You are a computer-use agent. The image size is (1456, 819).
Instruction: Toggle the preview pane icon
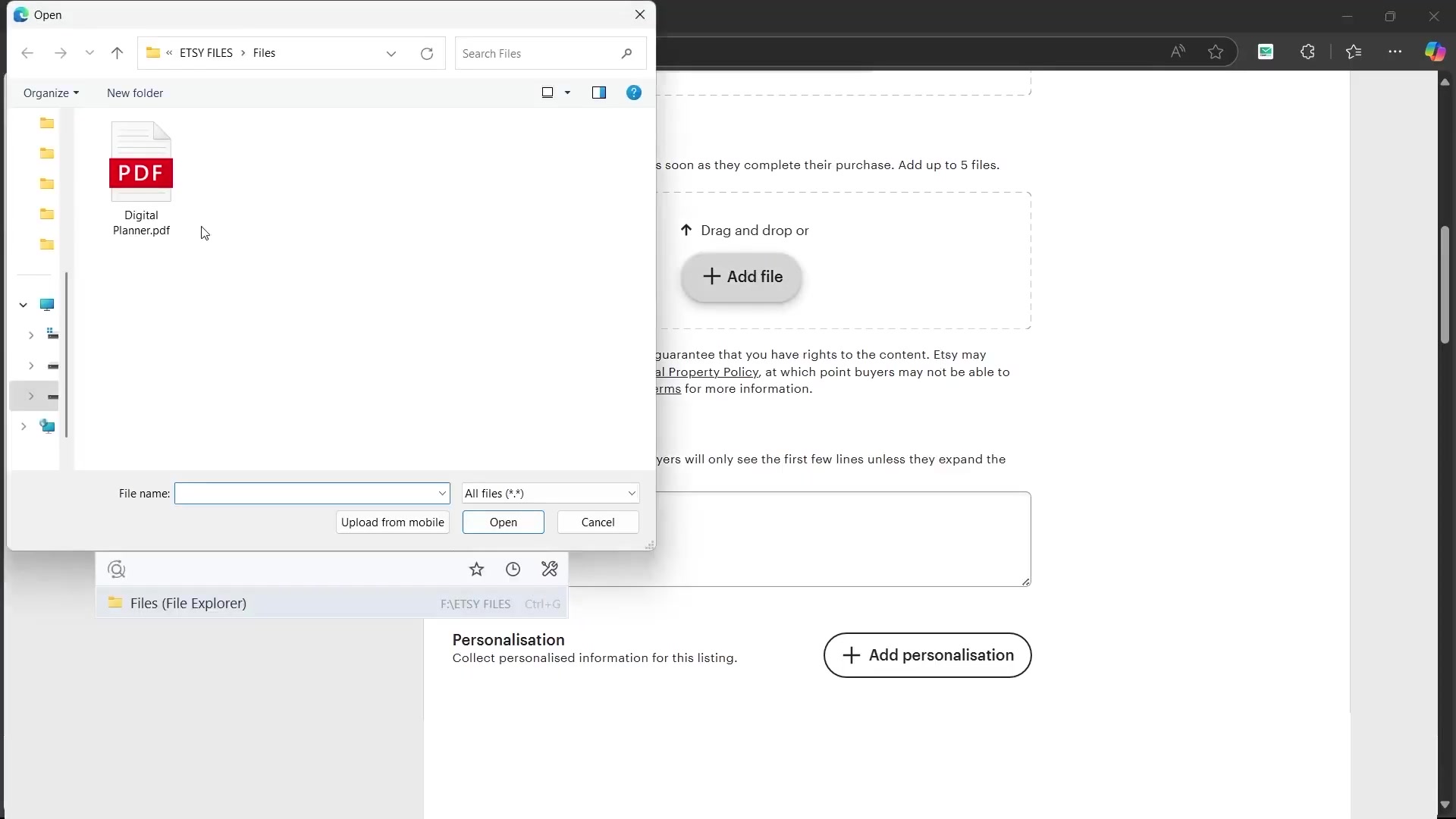coord(598,93)
